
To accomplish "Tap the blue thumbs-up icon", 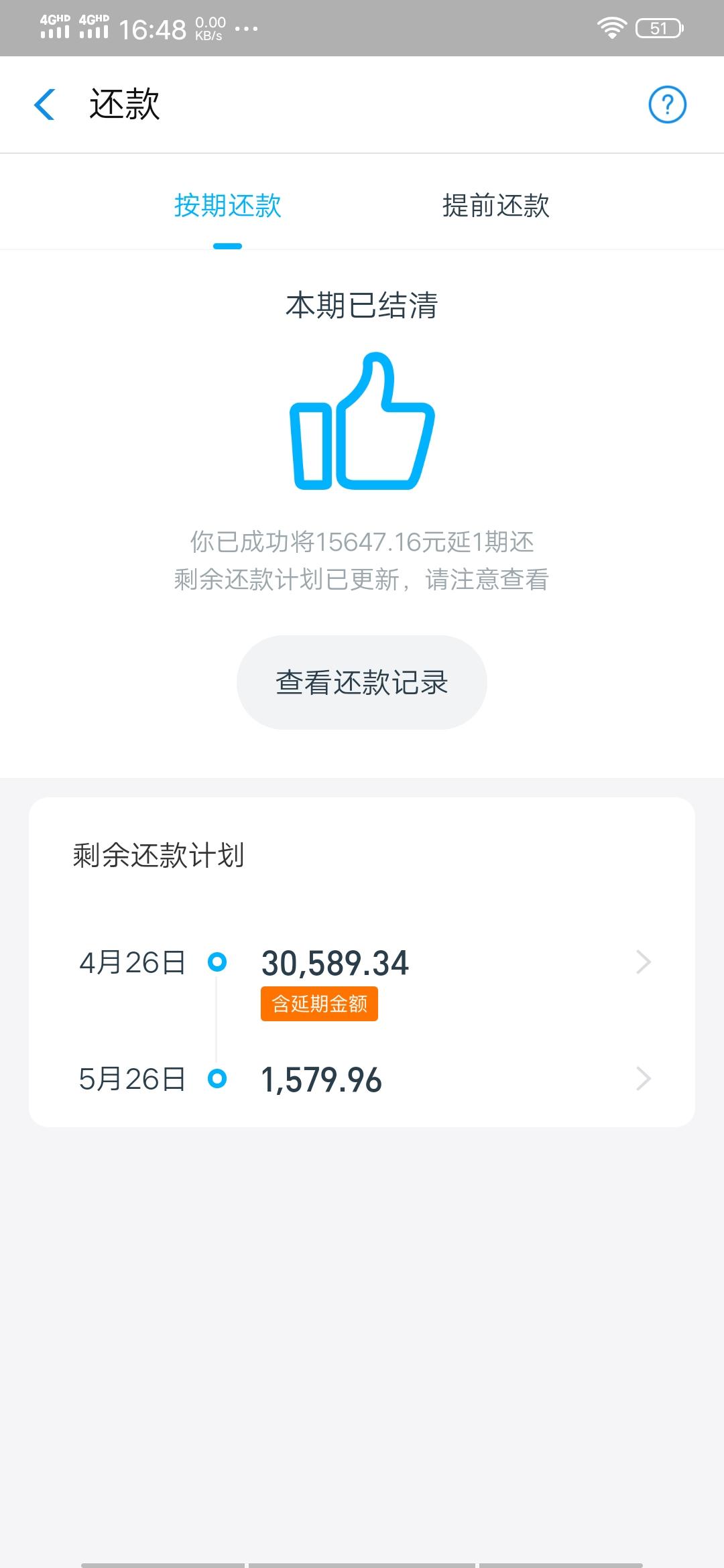I will tap(362, 421).
